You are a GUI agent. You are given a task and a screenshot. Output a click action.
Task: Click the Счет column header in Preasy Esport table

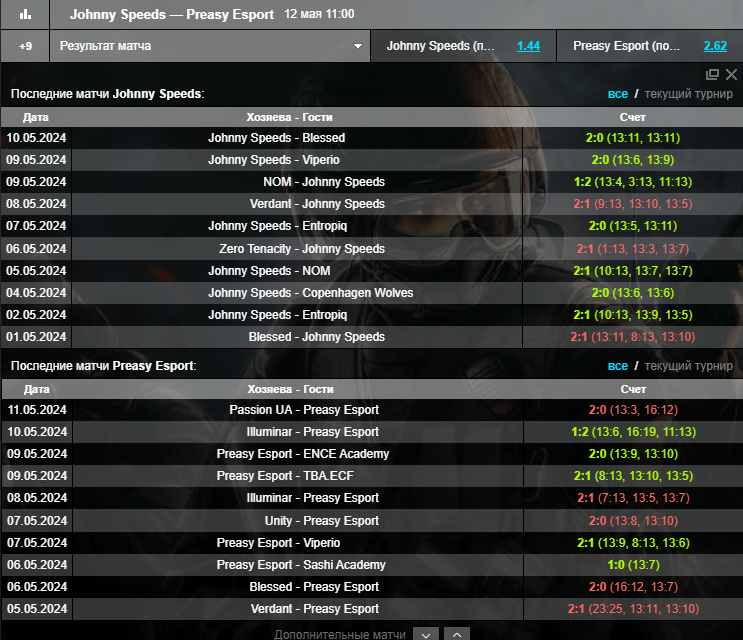(x=633, y=389)
